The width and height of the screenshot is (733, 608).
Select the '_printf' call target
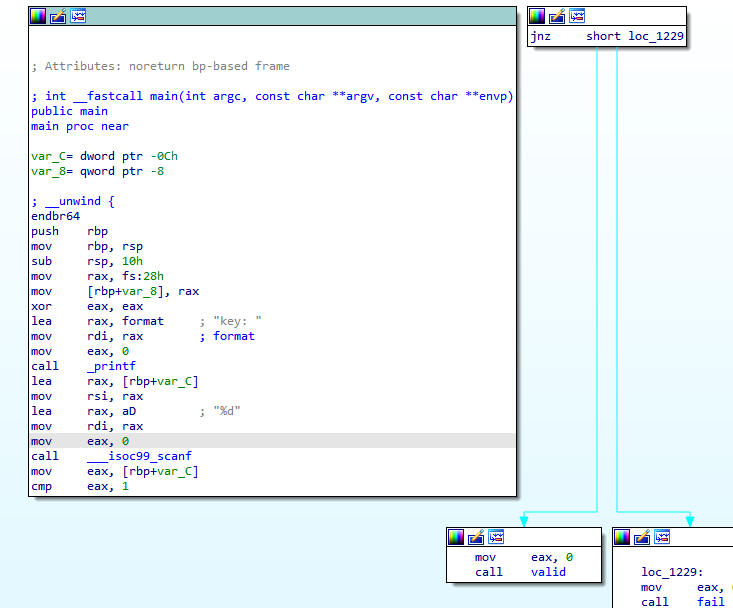pyautogui.click(x=111, y=366)
